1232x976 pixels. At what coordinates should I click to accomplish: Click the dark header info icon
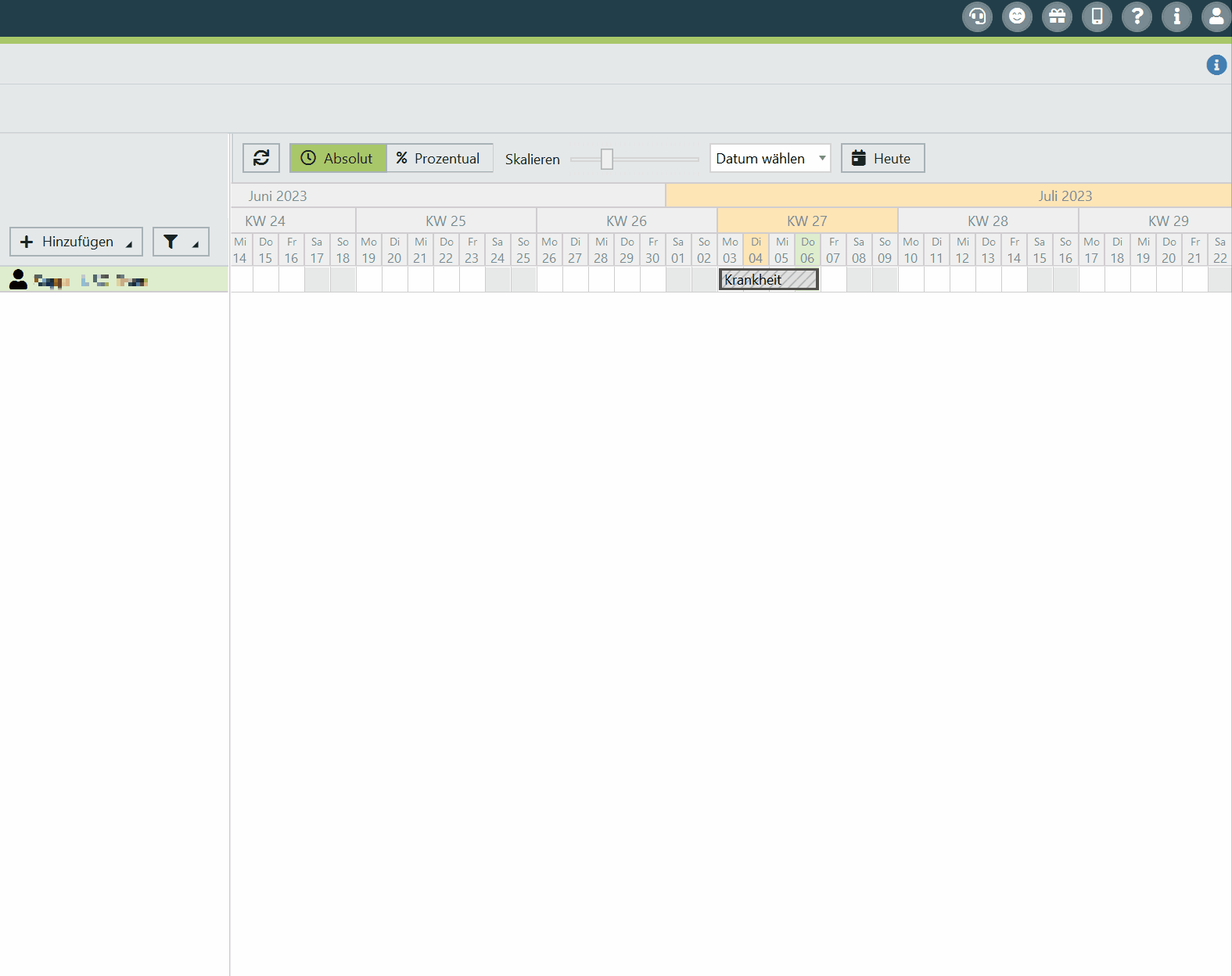[x=1176, y=16]
